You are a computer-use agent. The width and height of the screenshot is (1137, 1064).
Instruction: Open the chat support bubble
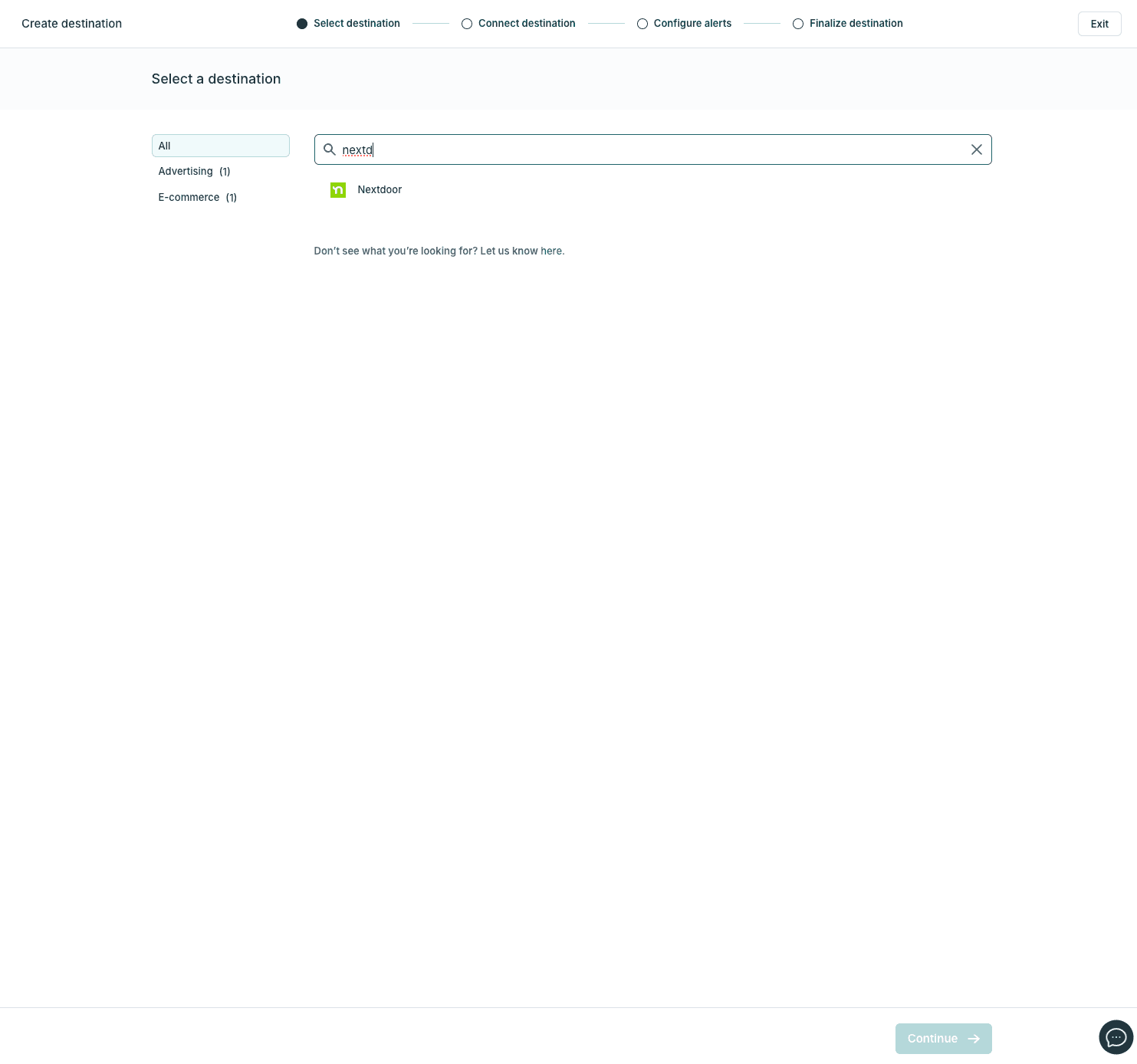tap(1116, 1037)
